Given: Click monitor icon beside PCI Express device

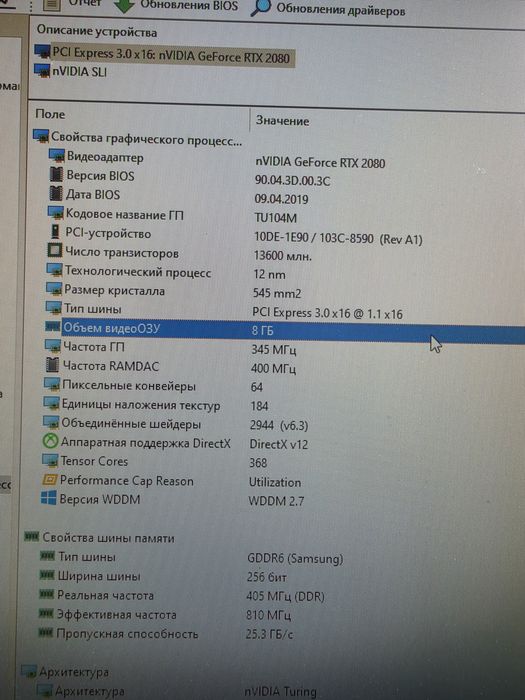Looking at the screenshot, I should click(42, 51).
